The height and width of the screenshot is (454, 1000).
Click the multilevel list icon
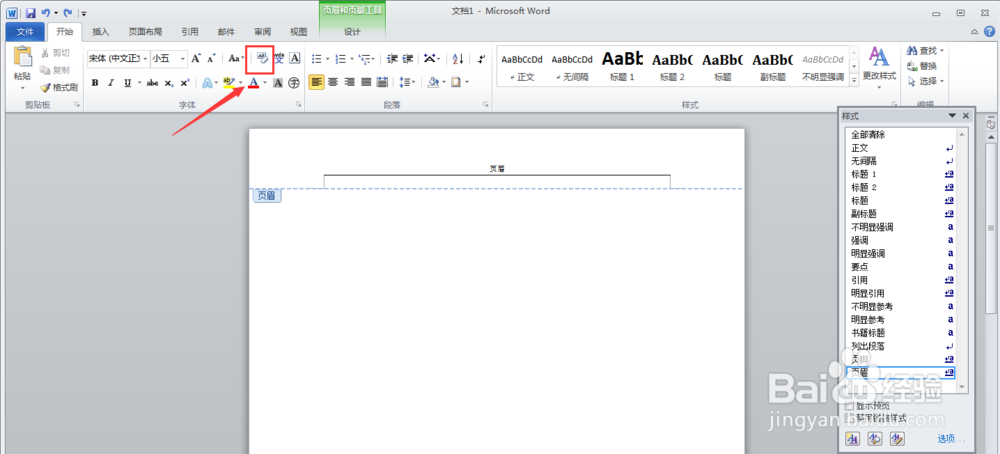click(x=365, y=59)
